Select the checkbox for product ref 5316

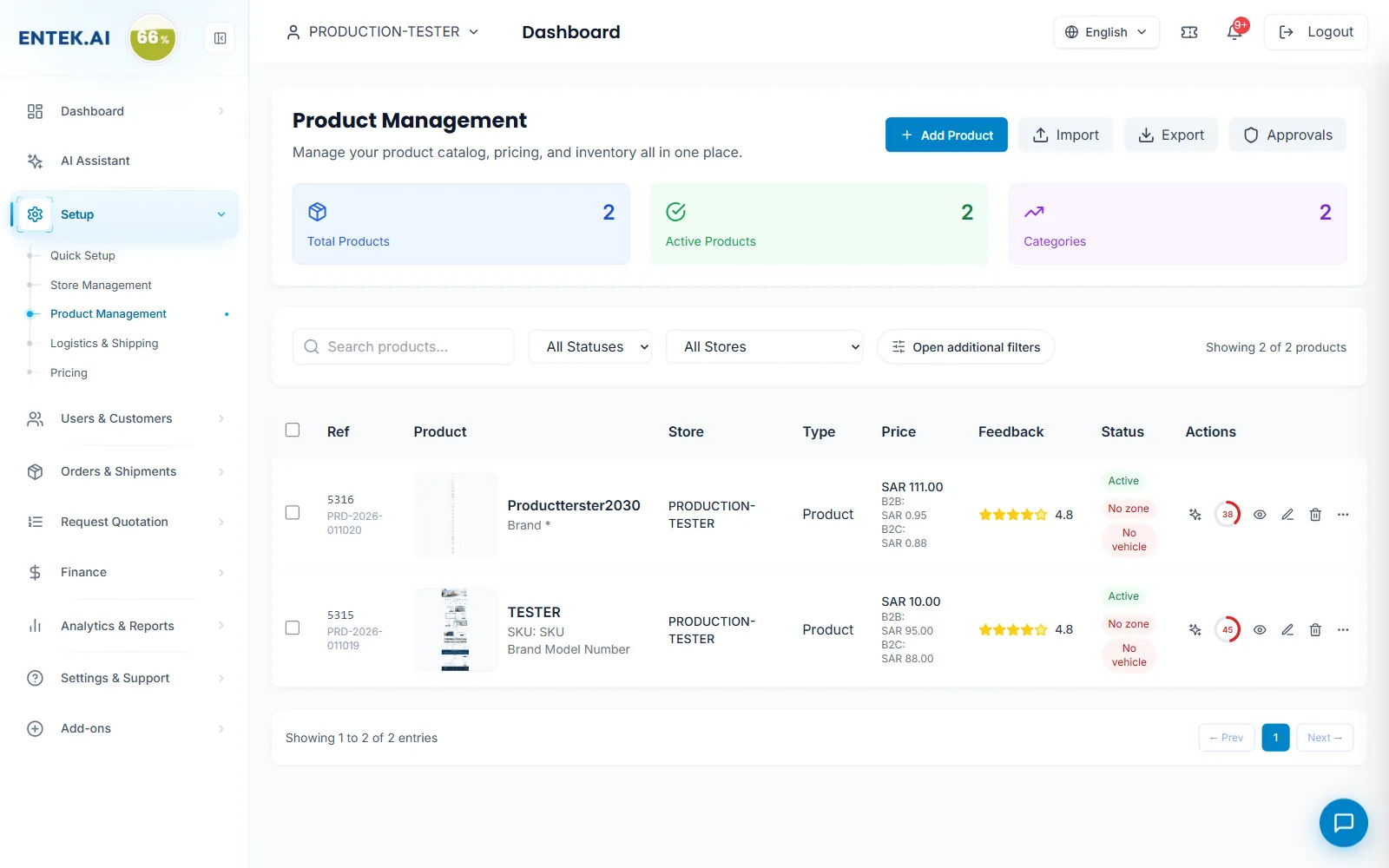point(293,512)
